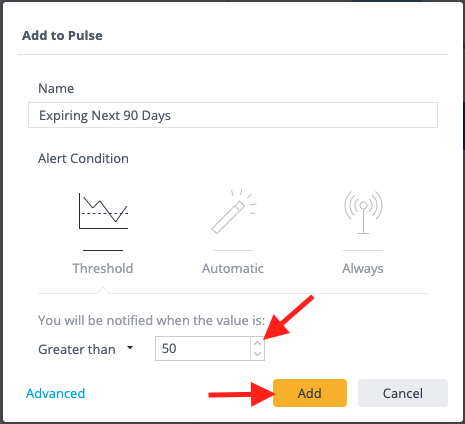Switch to the Always alert condition label

tap(363, 269)
